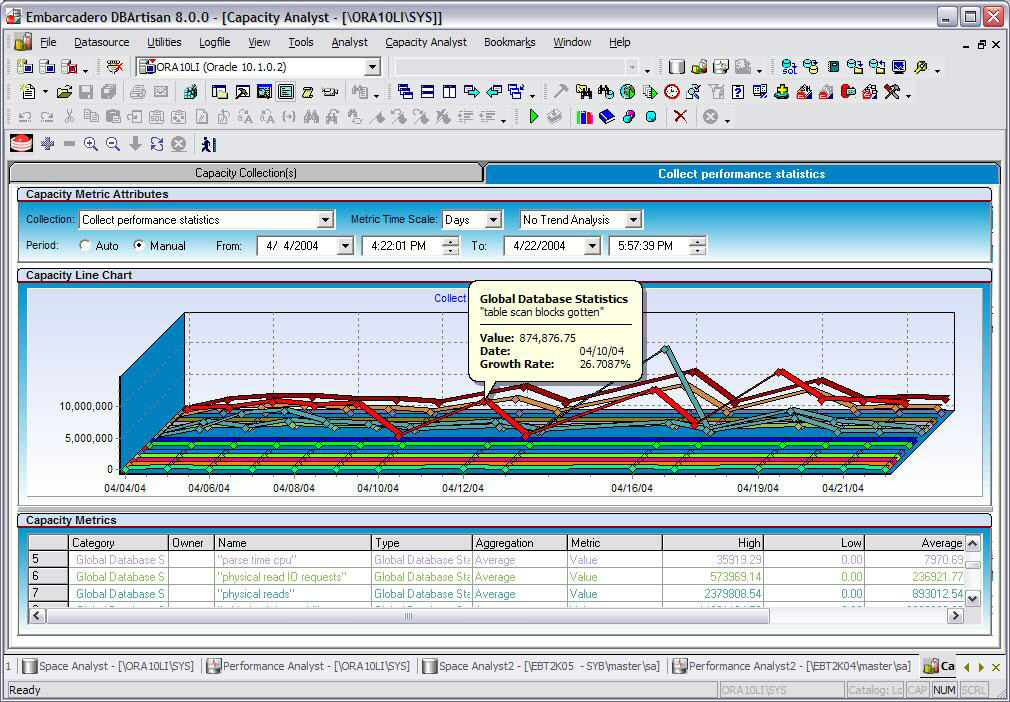Click the To time 5:57:39 PM spinner
This screenshot has height=702, width=1010.
697,245
